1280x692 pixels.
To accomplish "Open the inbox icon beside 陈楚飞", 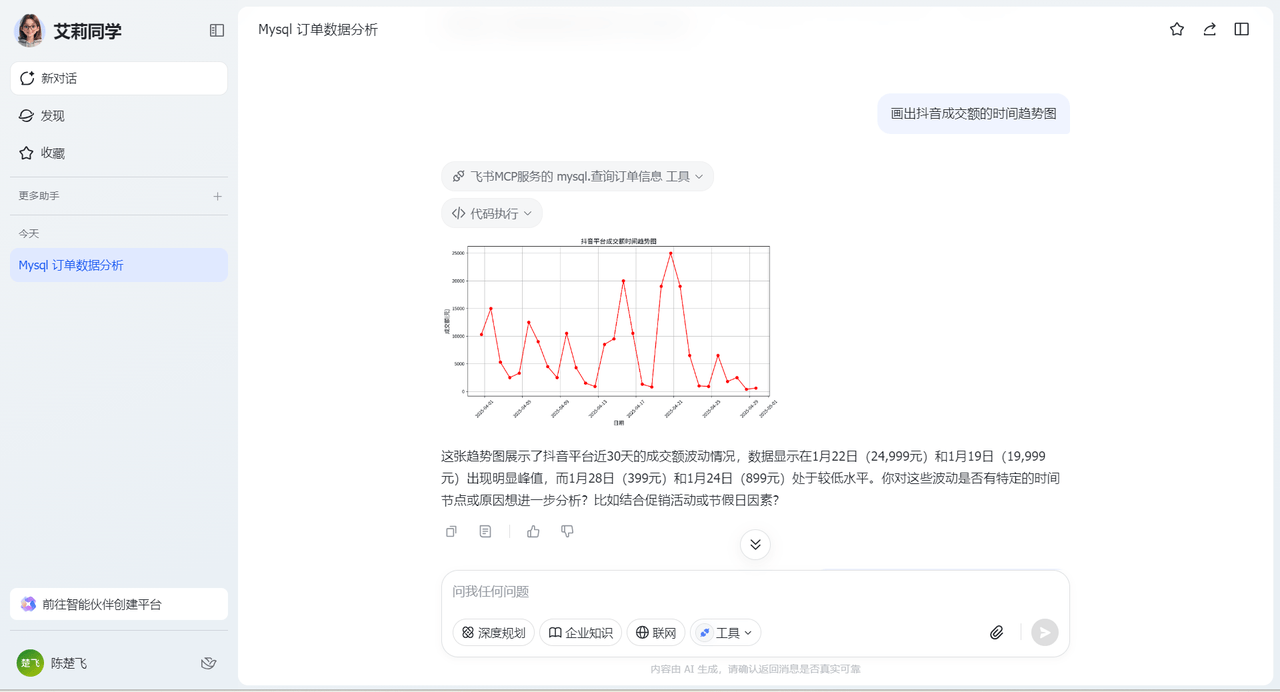I will (209, 663).
